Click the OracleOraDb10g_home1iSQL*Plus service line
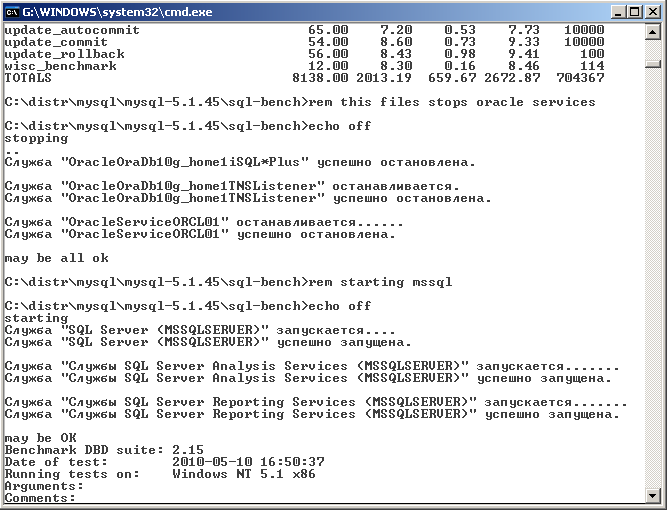Viewport: 667px width, 510px height. pos(240,162)
